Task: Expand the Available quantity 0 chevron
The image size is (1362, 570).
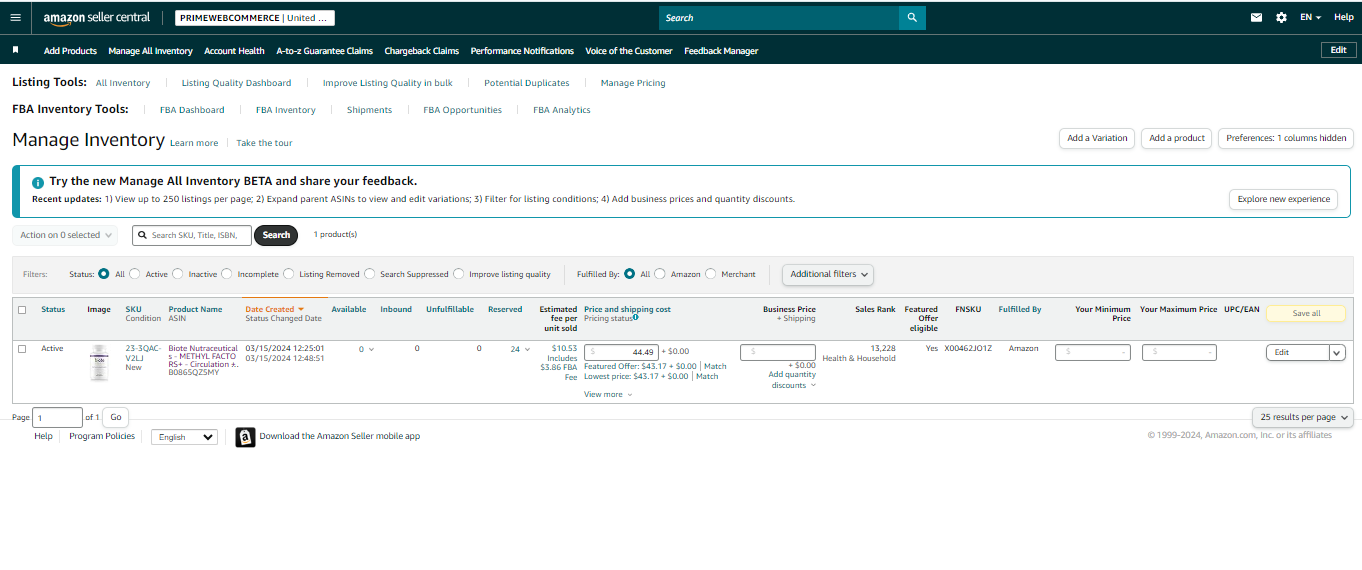Action: [x=372, y=350]
